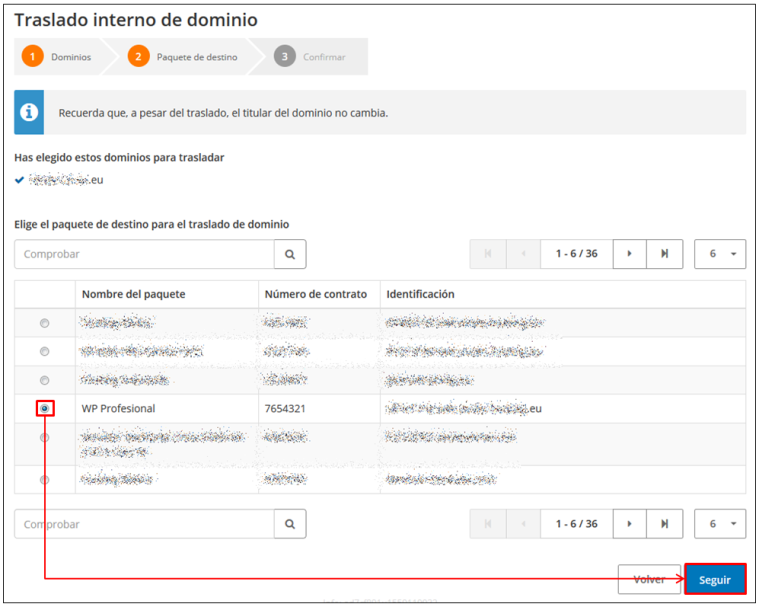This screenshot has height=607, width=759.
Task: Select radio button of third package row
Action: click(45, 380)
